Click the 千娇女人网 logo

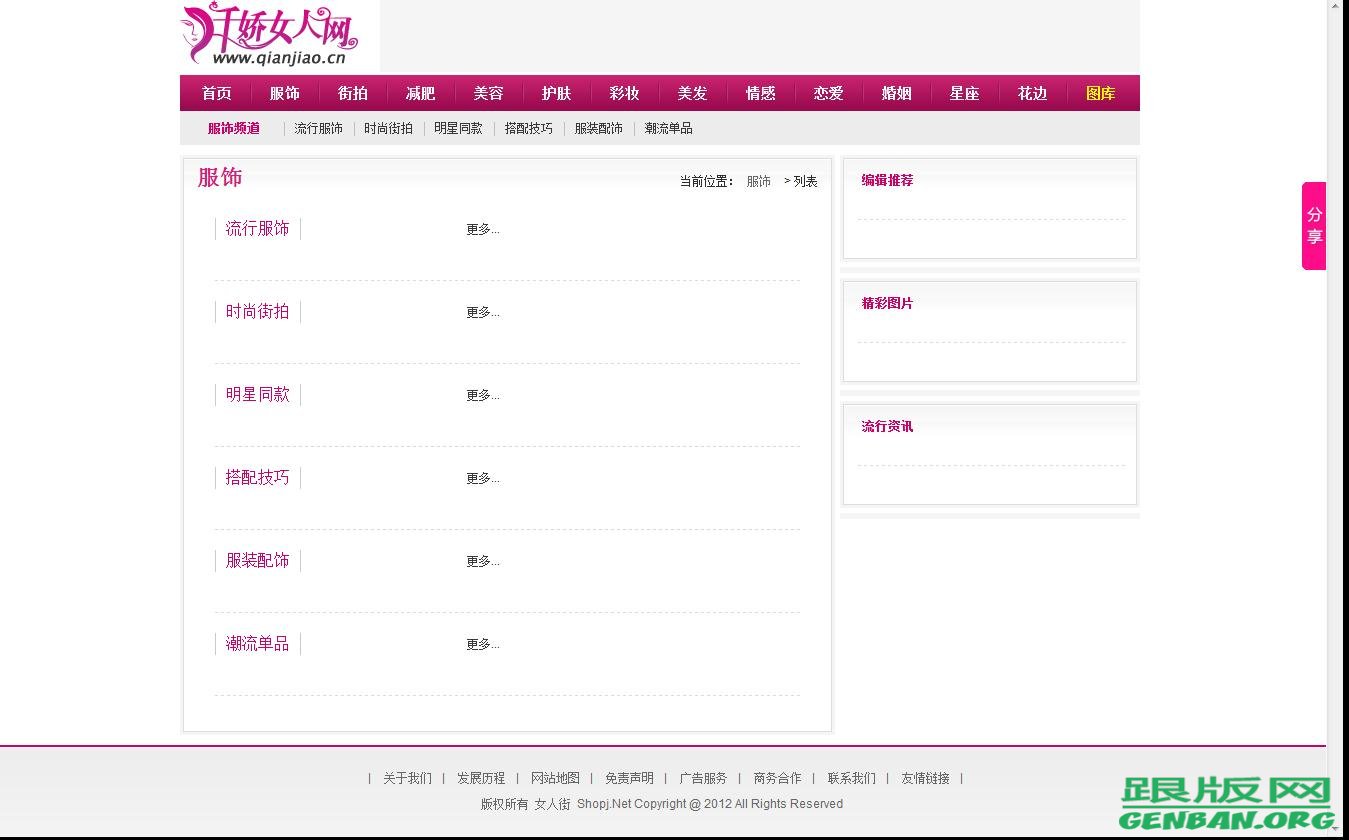(270, 36)
